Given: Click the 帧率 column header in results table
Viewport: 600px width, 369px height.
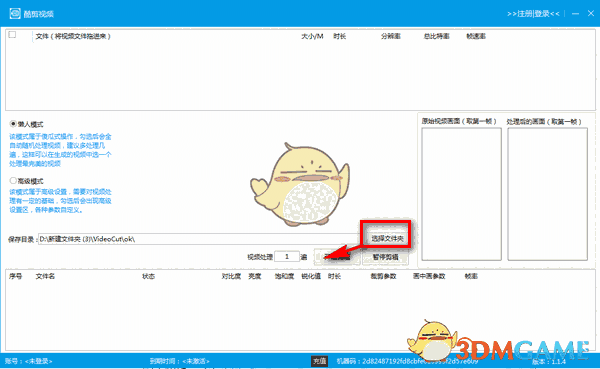Looking at the screenshot, I should (471, 276).
